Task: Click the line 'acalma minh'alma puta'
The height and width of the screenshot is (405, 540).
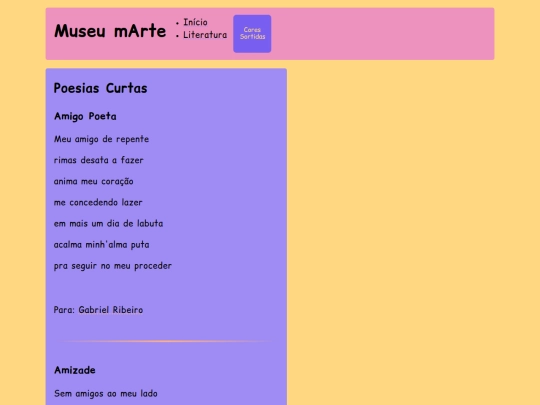Action: click(x=101, y=245)
